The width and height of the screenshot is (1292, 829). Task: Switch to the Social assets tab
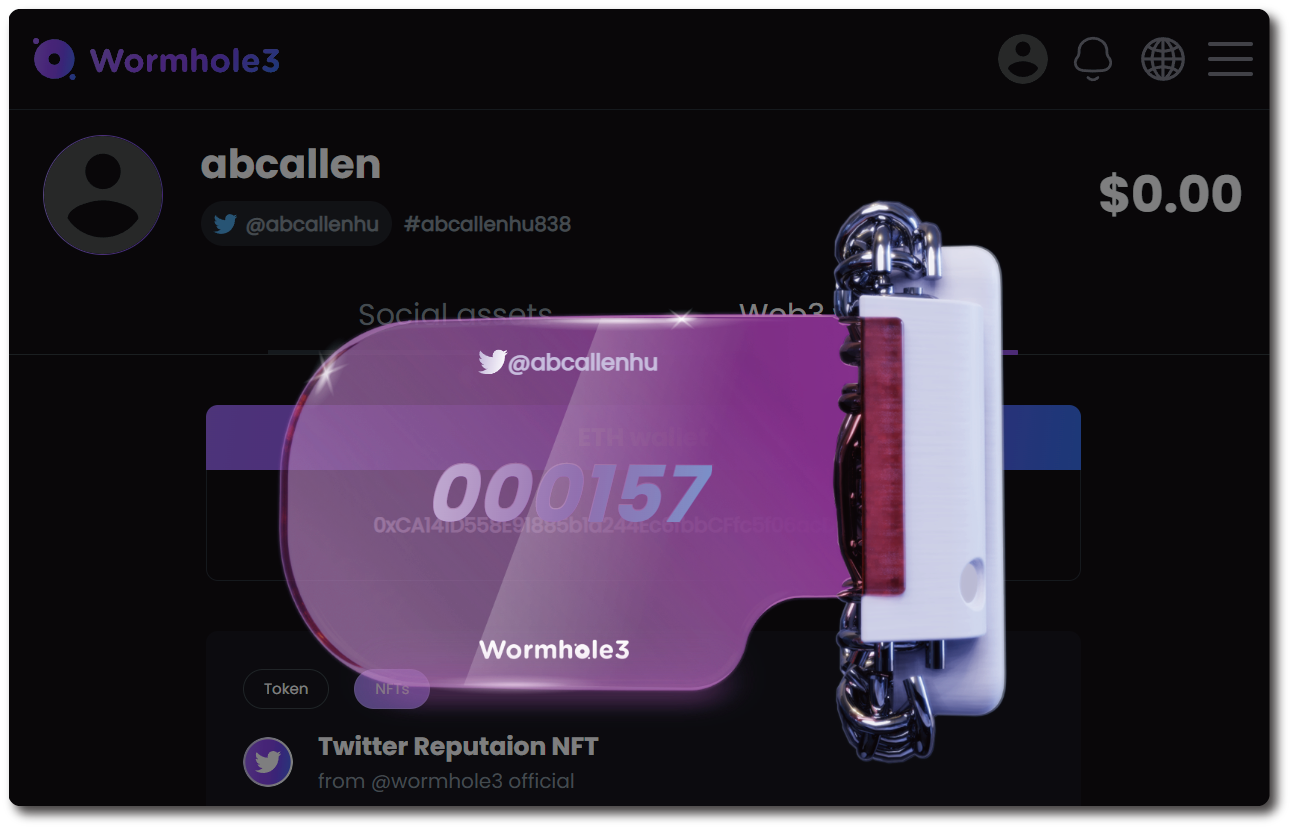(454, 315)
